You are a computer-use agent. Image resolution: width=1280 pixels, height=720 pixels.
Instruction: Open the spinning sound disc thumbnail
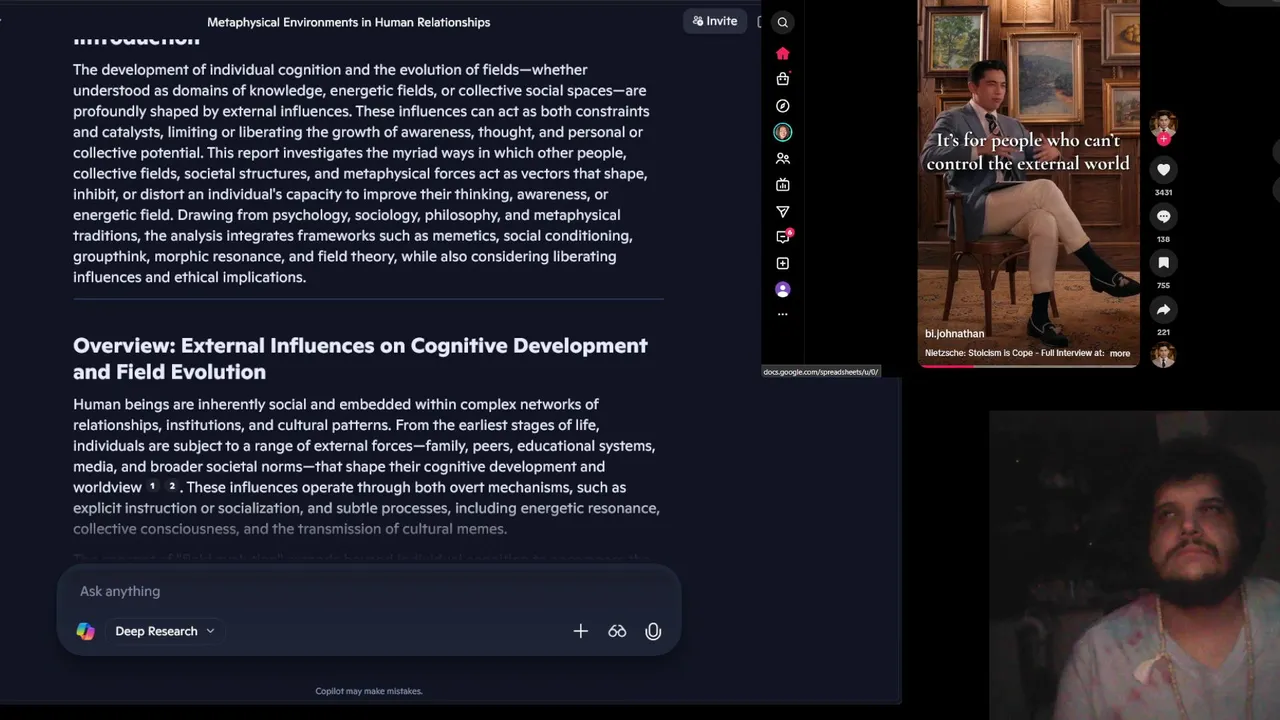coord(1163,355)
